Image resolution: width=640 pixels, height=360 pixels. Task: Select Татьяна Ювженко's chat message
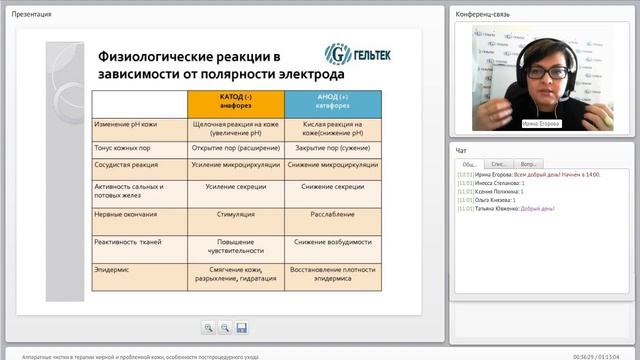click(x=506, y=209)
